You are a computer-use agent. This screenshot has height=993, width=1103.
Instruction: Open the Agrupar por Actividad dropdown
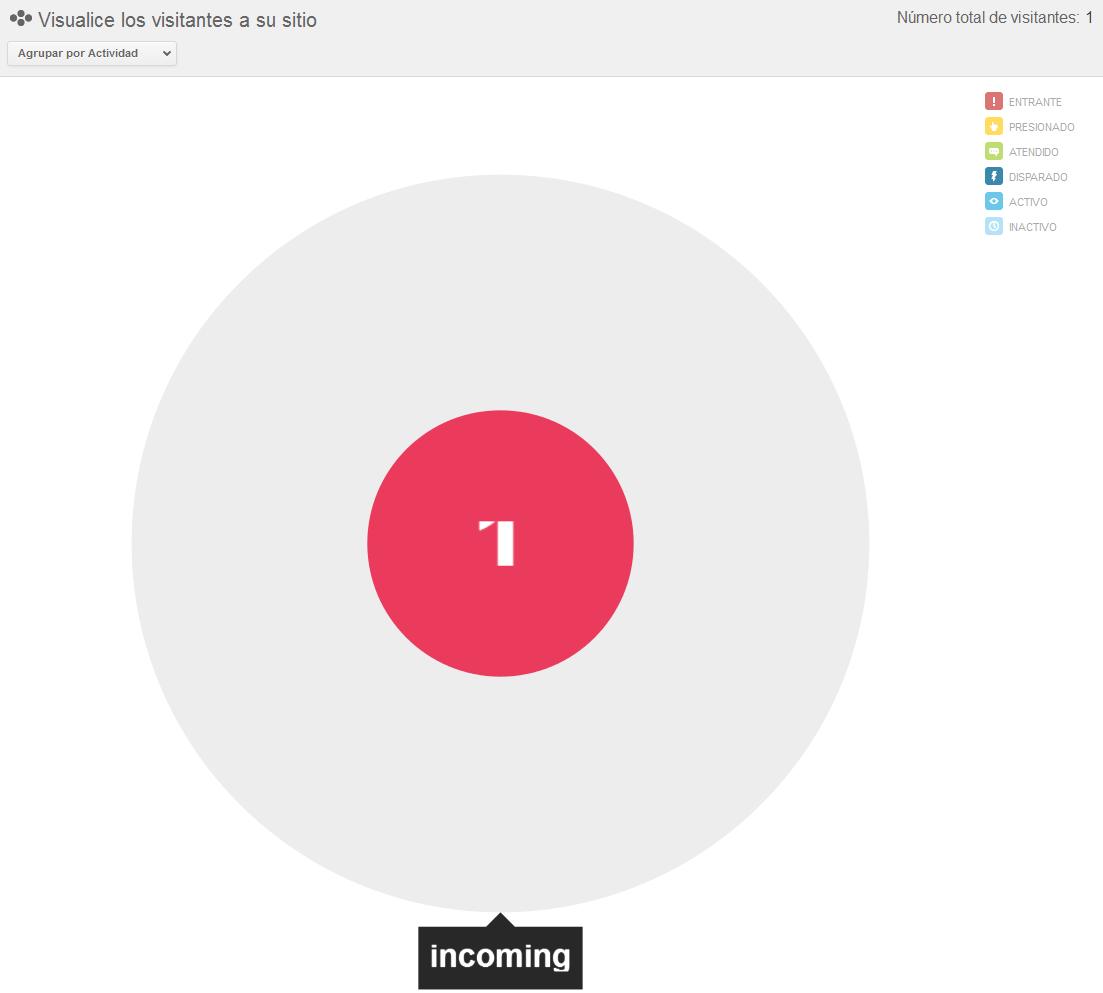pos(92,53)
